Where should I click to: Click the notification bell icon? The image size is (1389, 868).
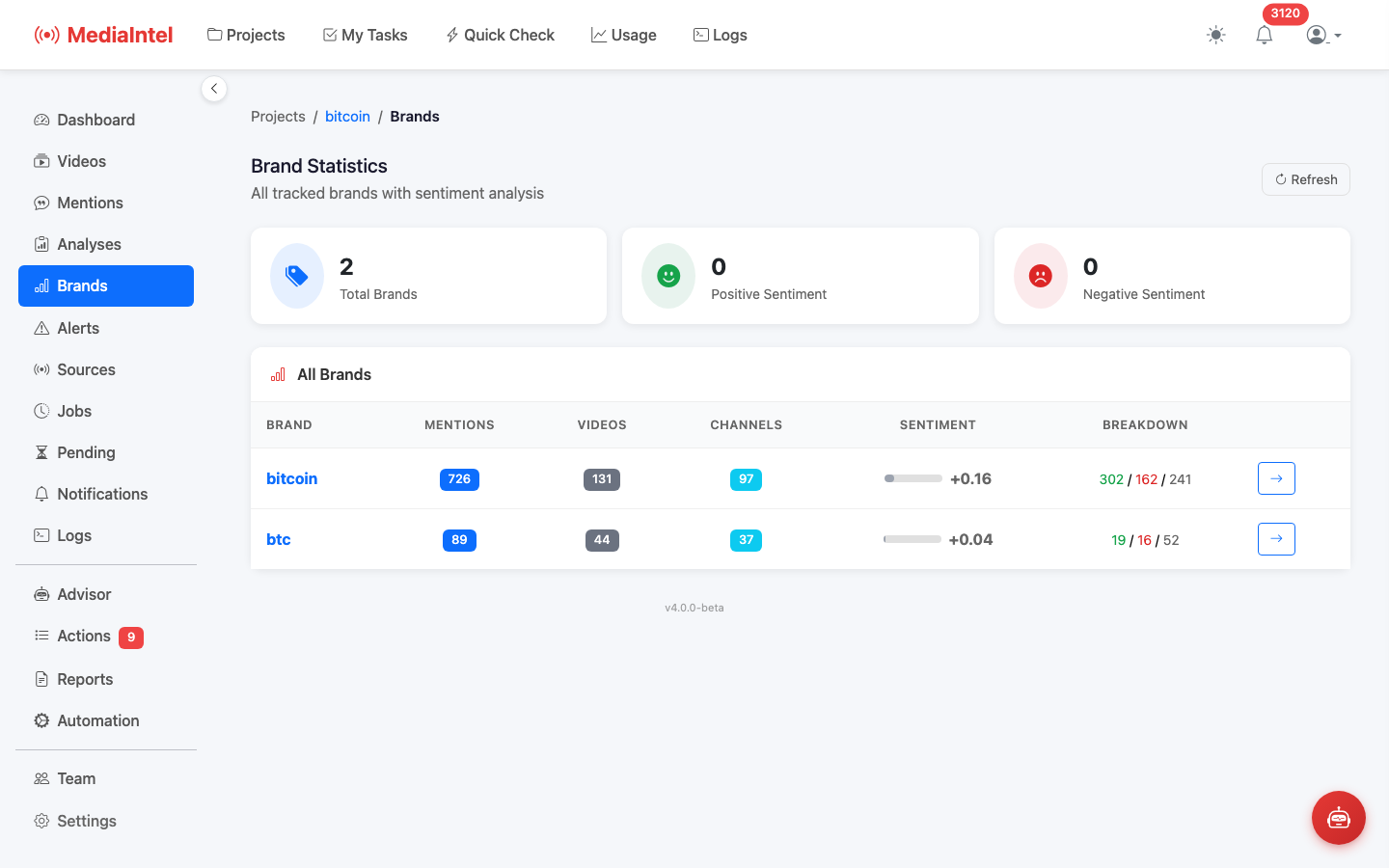pos(1264,36)
